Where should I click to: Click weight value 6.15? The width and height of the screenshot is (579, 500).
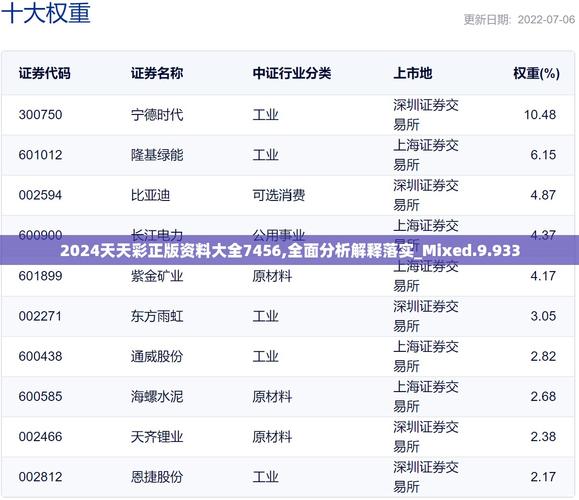click(543, 155)
